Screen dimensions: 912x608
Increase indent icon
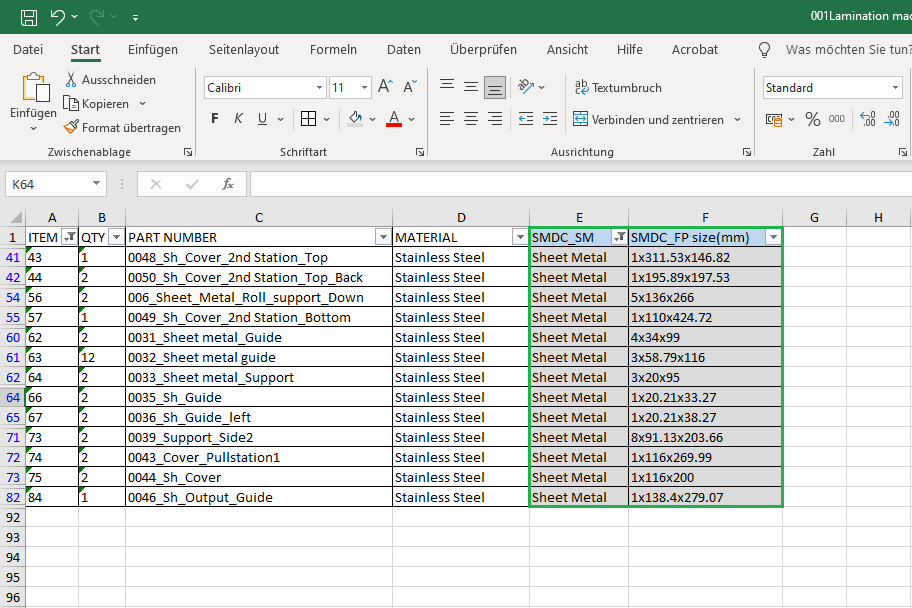point(550,119)
